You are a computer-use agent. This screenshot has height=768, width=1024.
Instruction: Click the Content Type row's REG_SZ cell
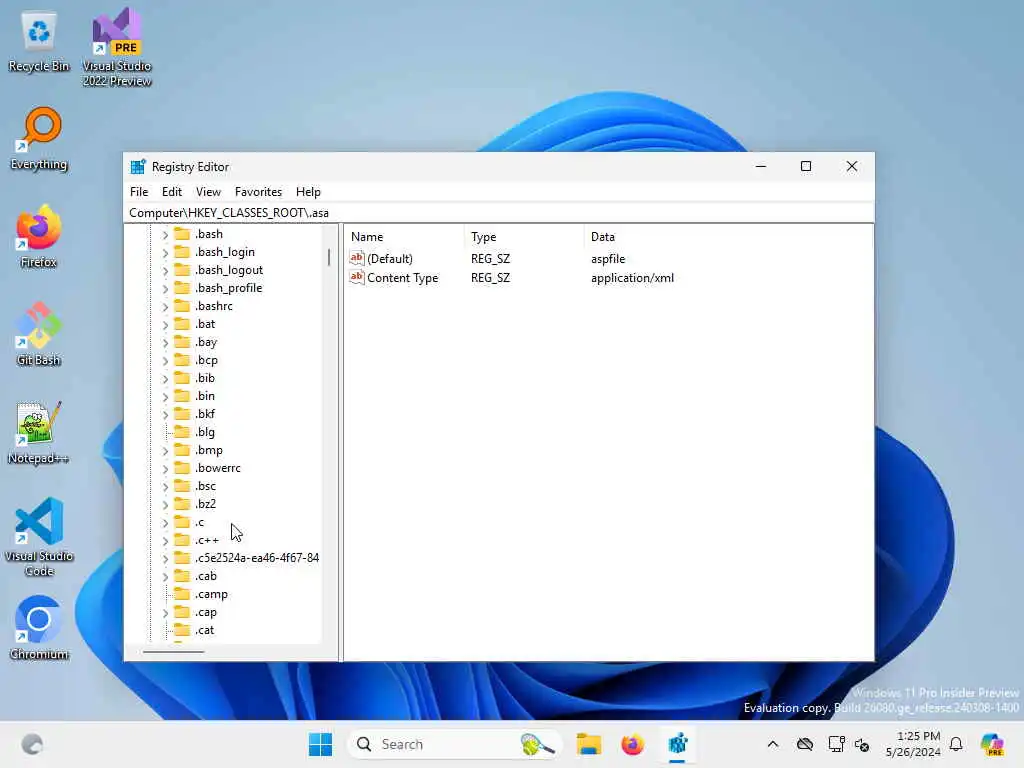click(x=490, y=278)
